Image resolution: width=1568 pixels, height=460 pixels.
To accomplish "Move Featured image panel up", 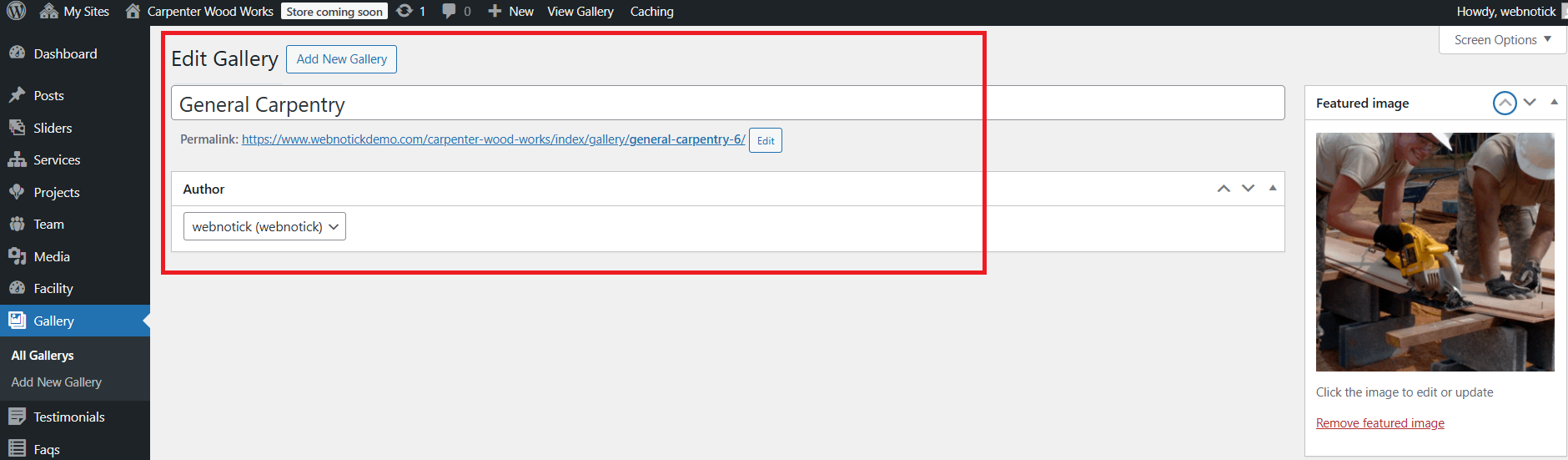I will (x=1505, y=103).
